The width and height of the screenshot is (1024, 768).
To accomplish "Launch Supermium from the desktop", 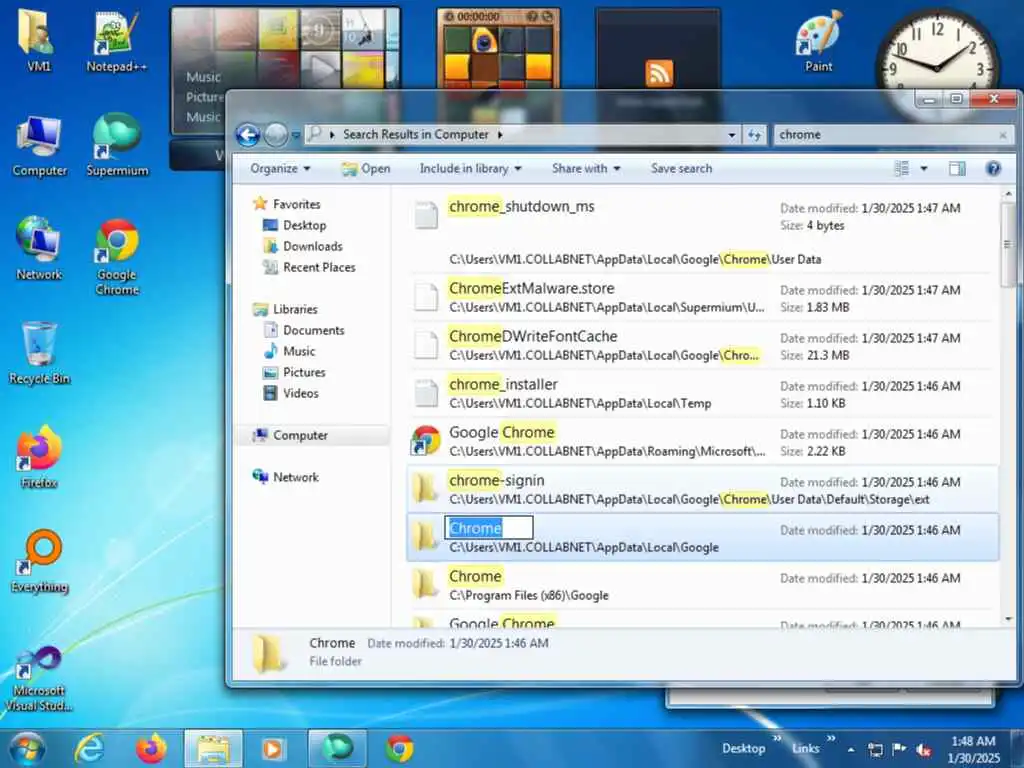I will click(117, 145).
